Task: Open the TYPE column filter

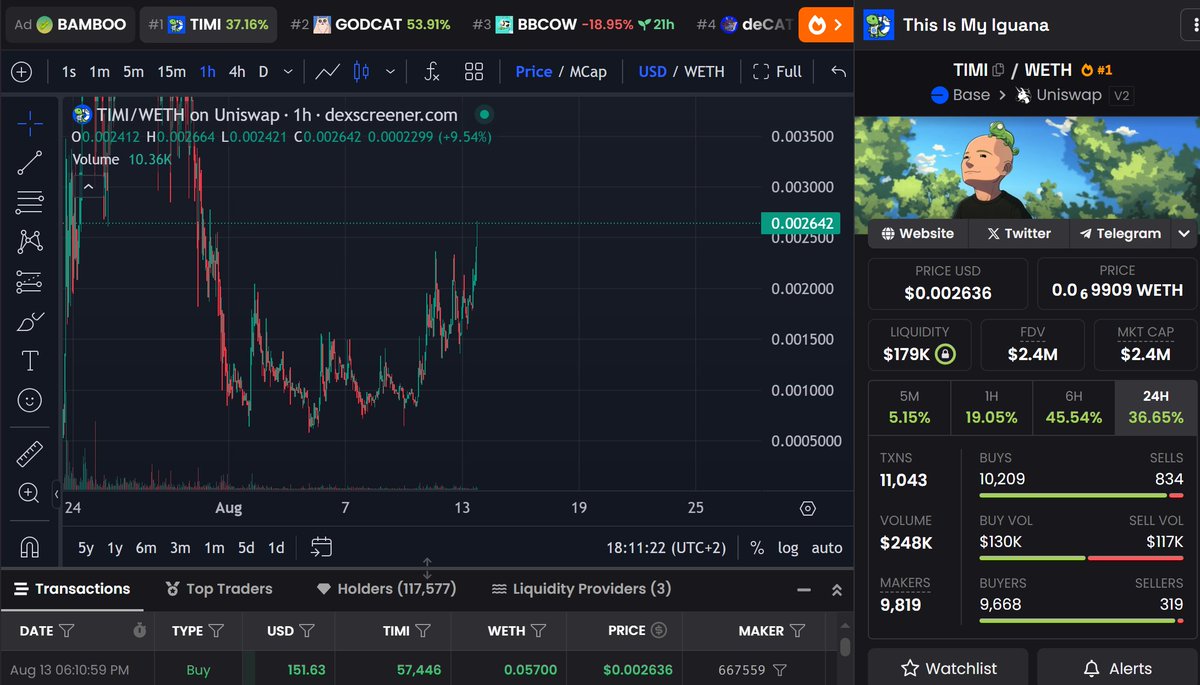Action: (x=216, y=631)
